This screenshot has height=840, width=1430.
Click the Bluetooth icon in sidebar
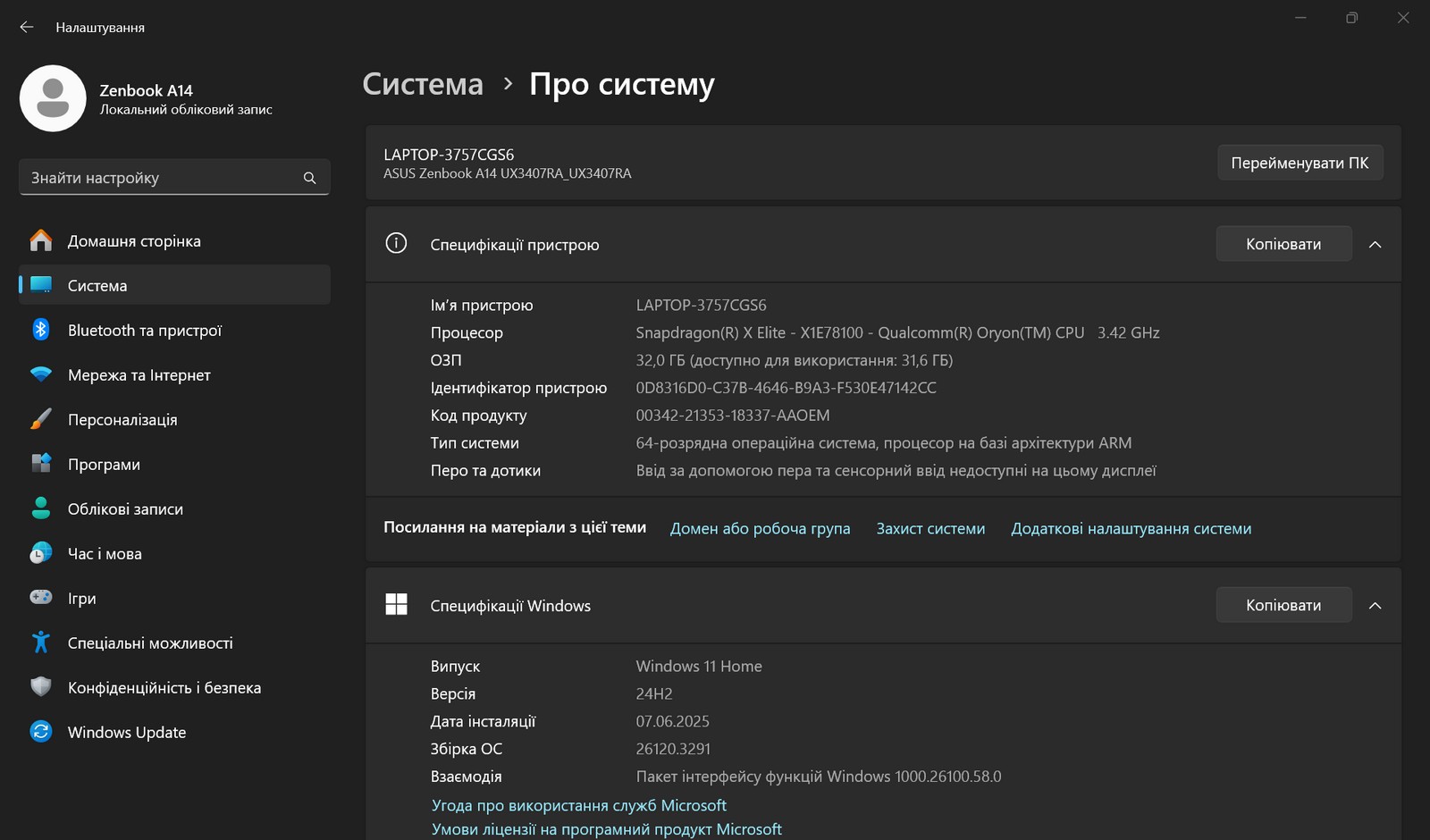click(x=41, y=330)
